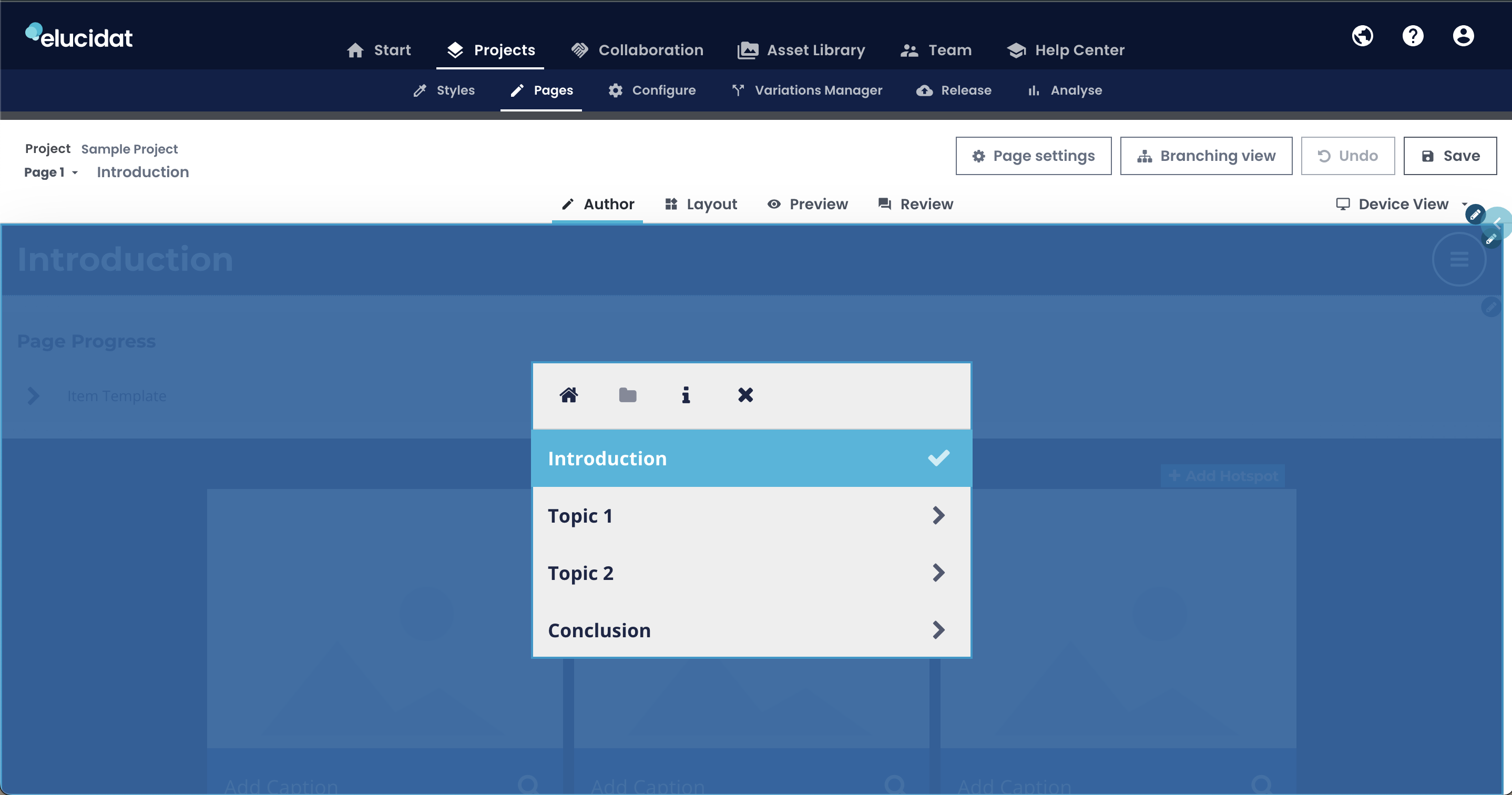
Task: Click the Save button
Action: pos(1450,156)
